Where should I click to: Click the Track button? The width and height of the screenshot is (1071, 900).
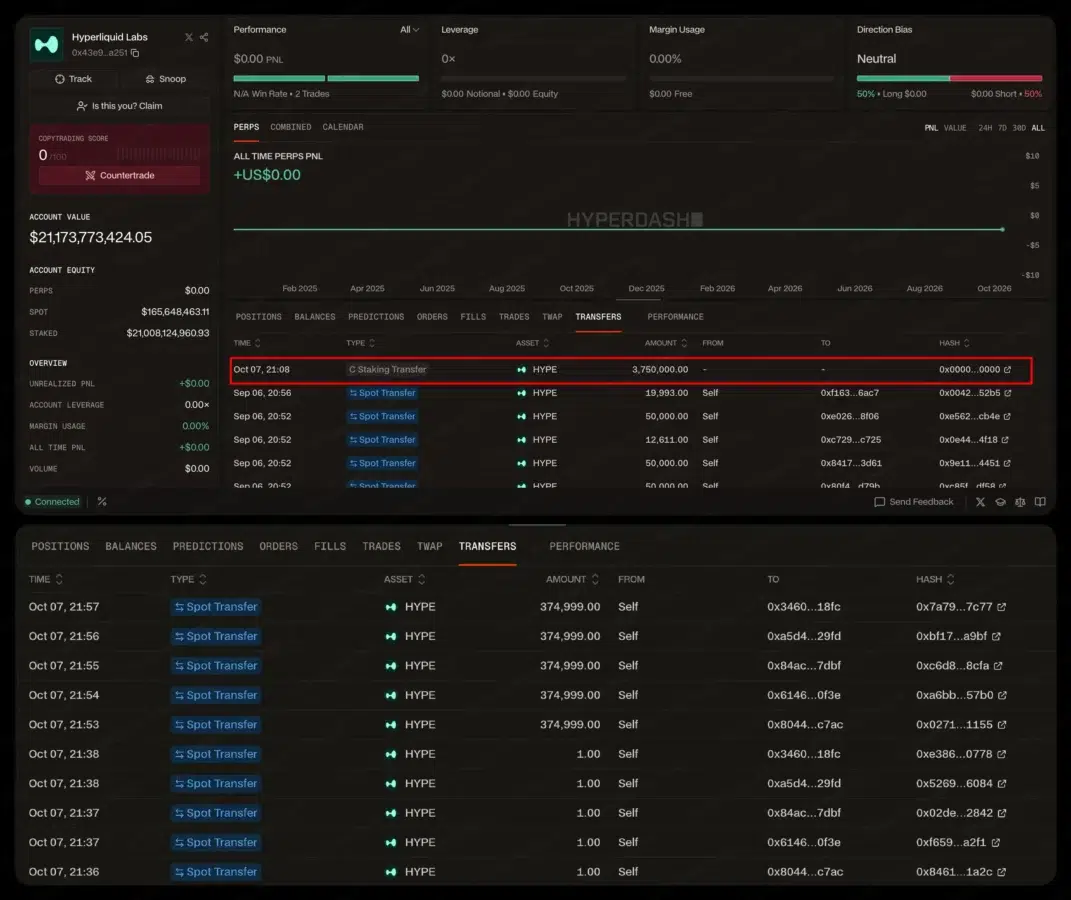coord(73,79)
